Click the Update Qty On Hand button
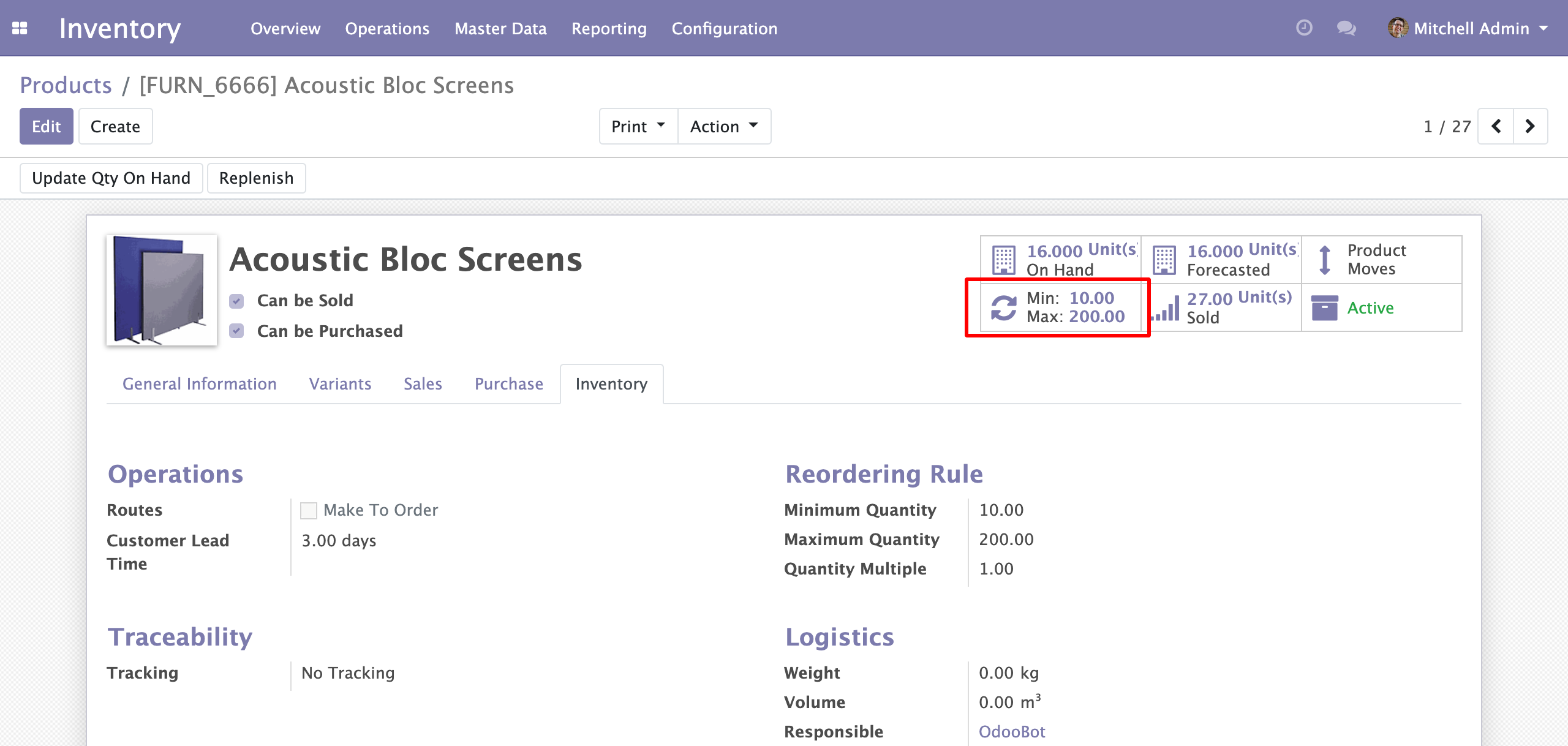 point(111,178)
